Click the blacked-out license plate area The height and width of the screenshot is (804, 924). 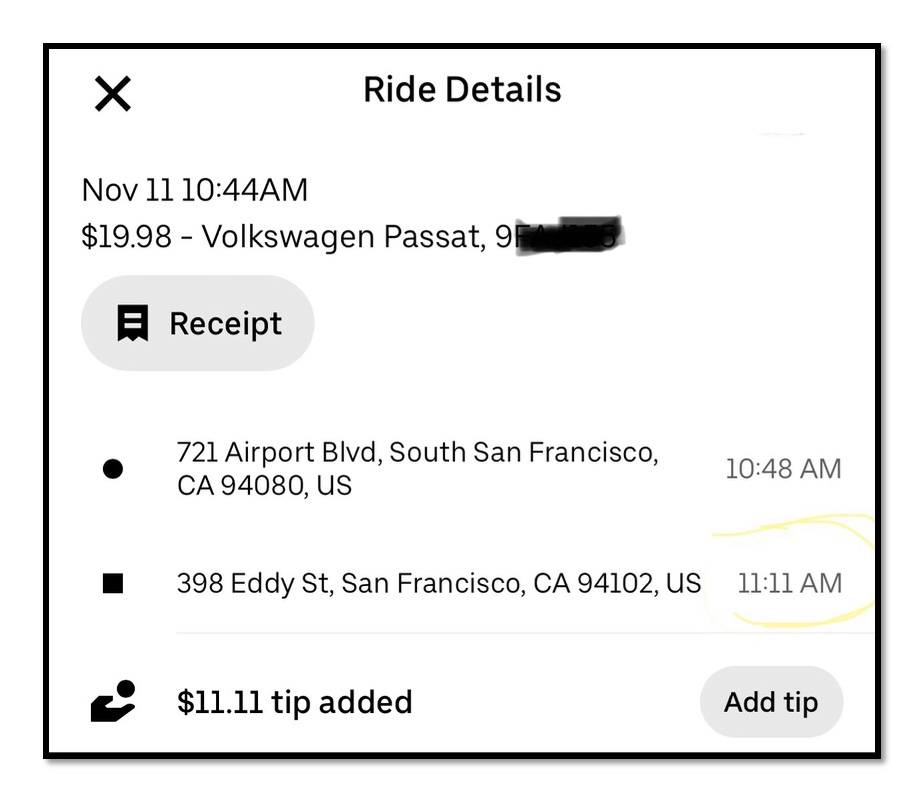(x=569, y=236)
